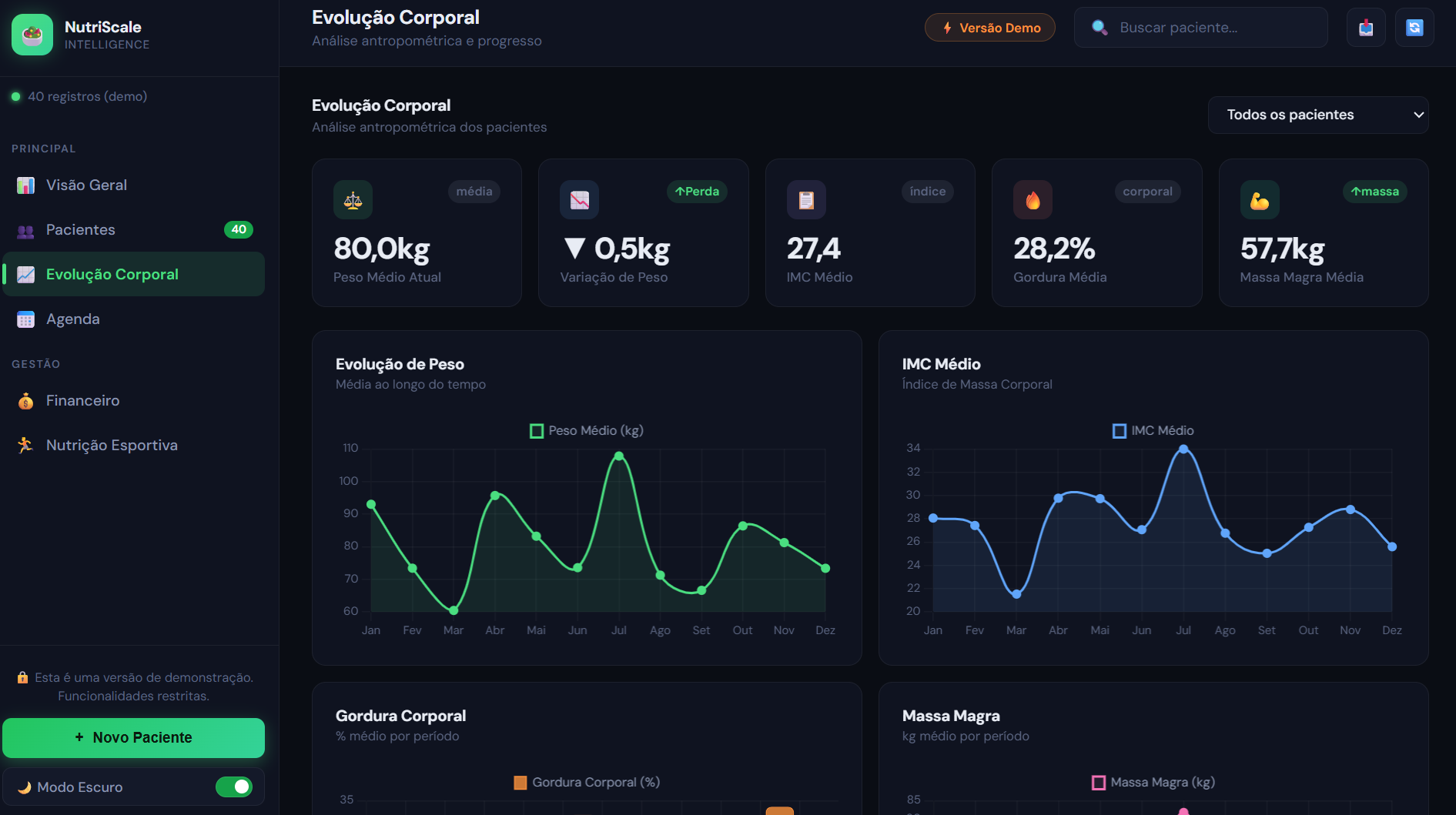Navigate to Financeiro
Screen dimensions: 1456x815
click(x=134, y=401)
